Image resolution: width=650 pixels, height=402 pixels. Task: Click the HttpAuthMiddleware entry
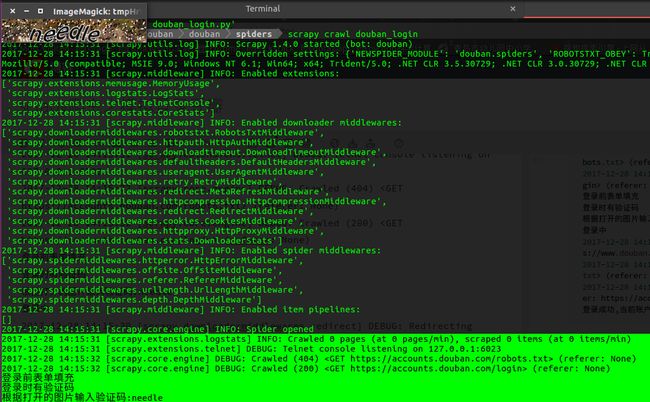[161, 143]
